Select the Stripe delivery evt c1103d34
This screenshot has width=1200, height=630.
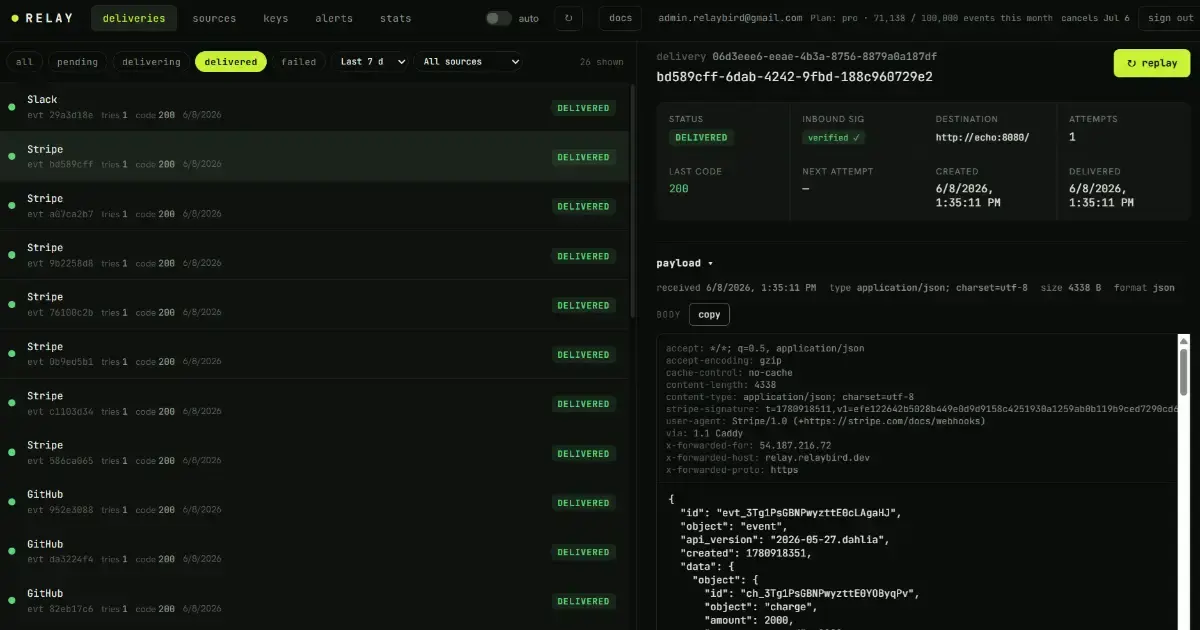(x=315, y=403)
